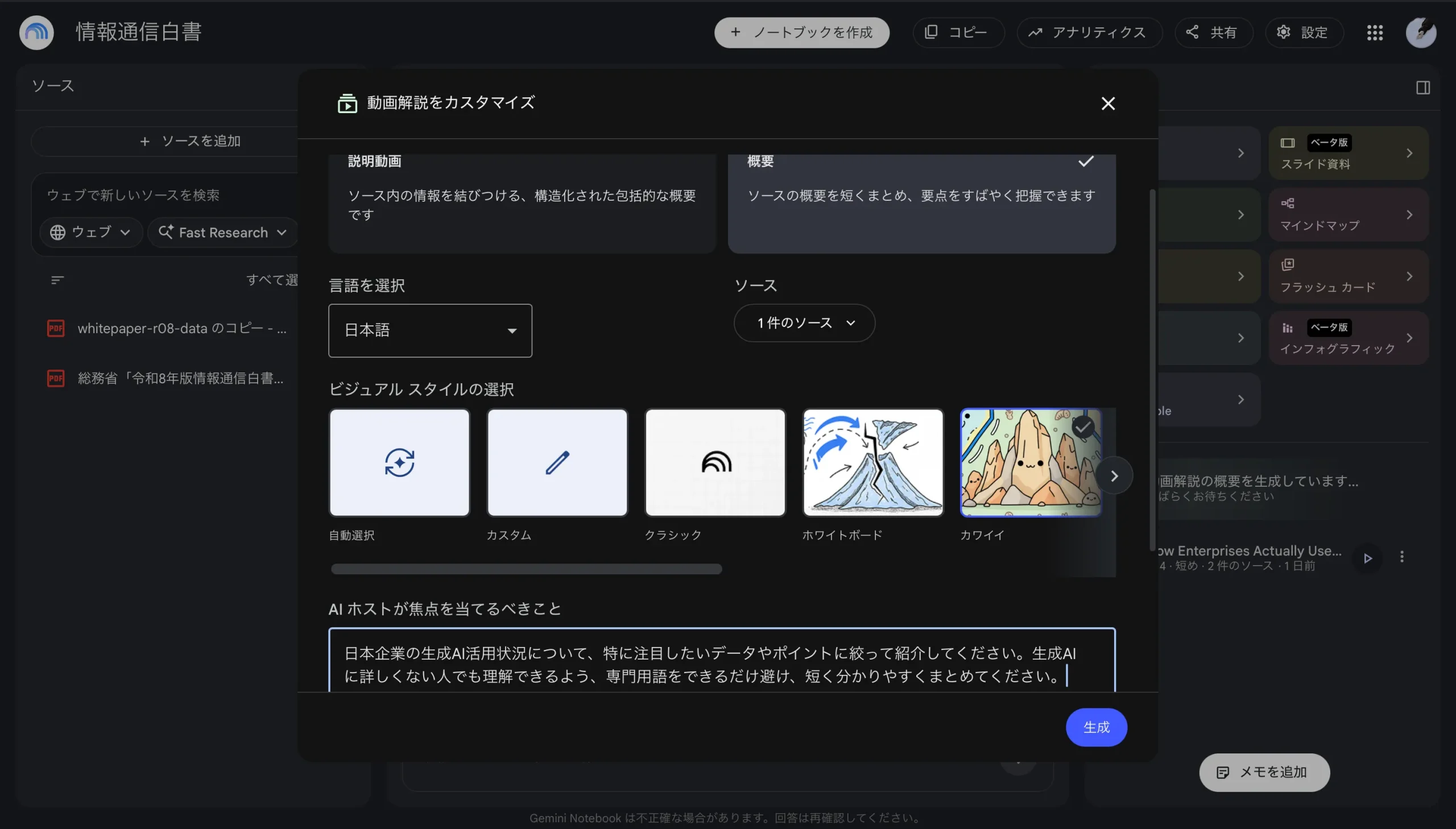Viewport: 1456px width, 829px height.
Task: Click the whitepaper-r08-data PDF icon
Action: pyautogui.click(x=56, y=328)
